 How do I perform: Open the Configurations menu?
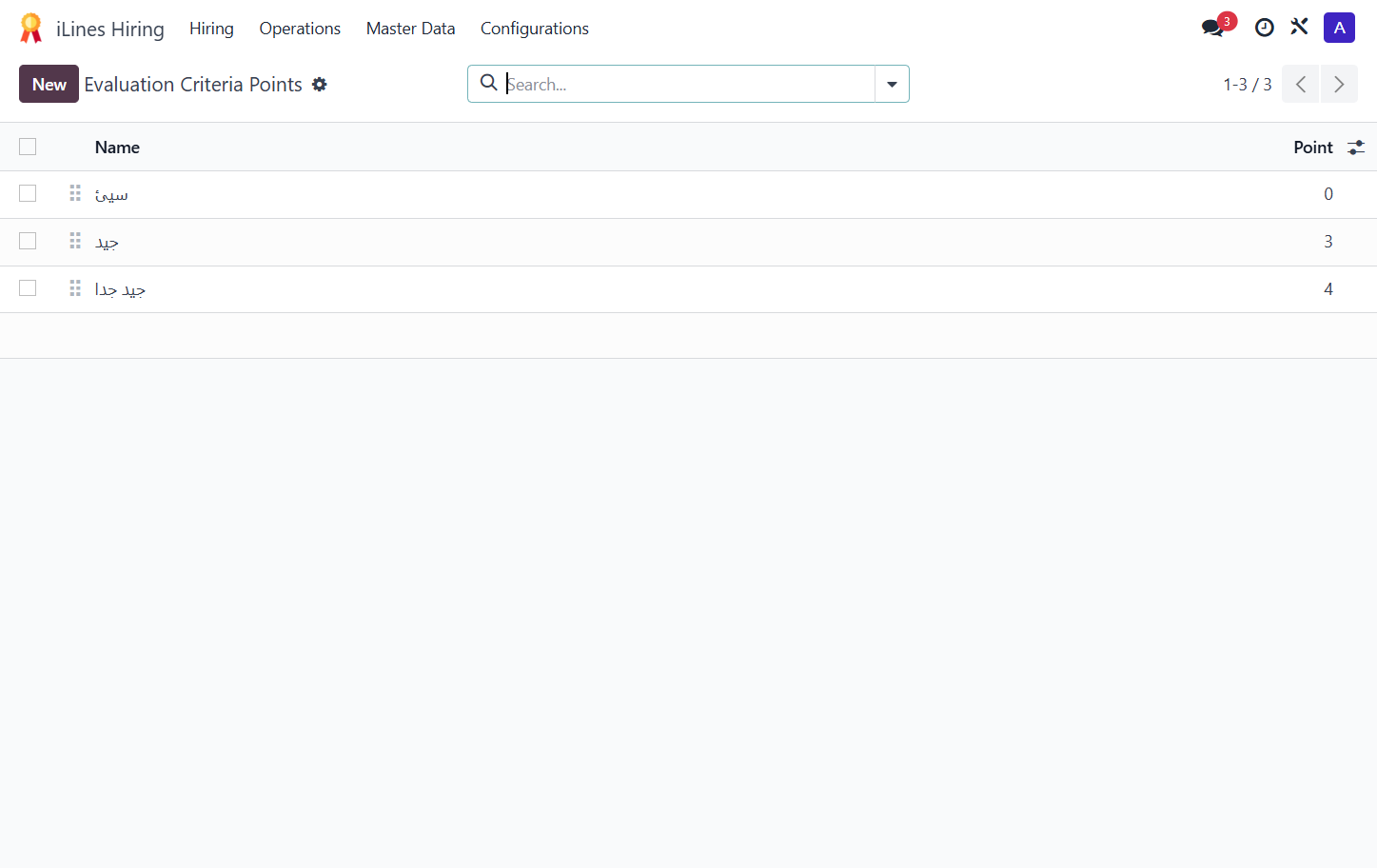point(534,29)
